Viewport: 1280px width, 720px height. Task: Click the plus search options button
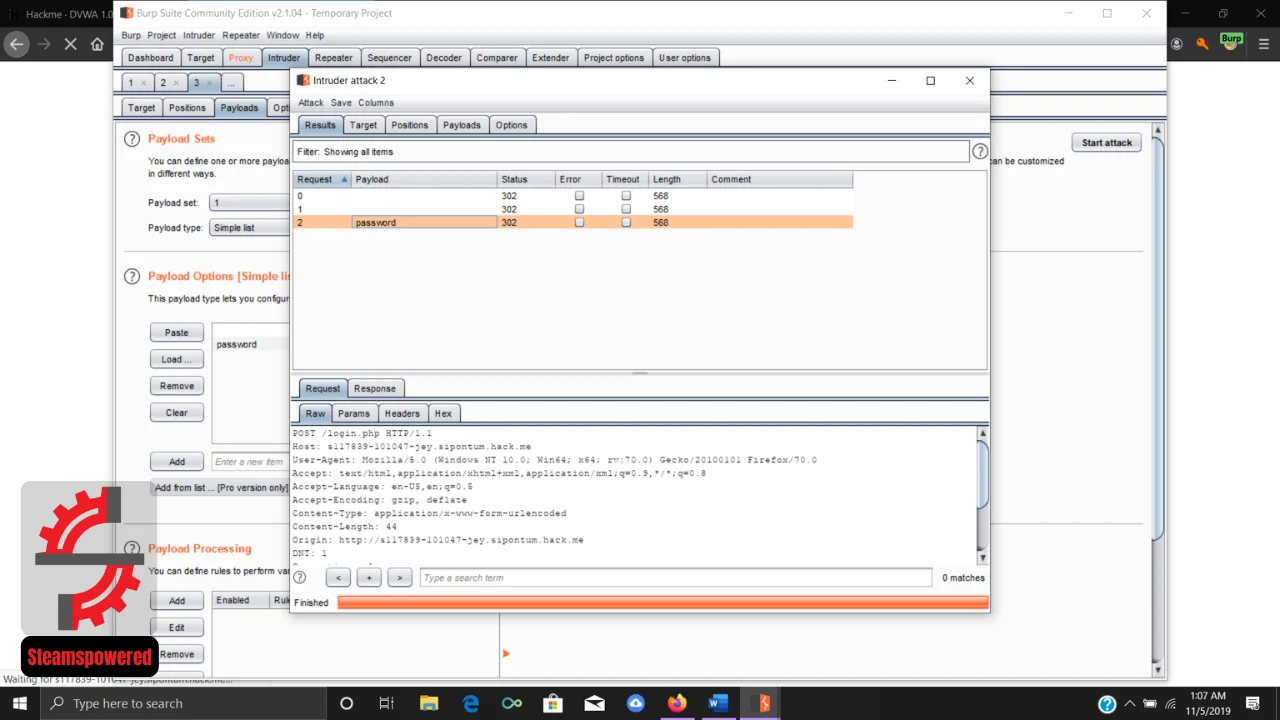pos(369,578)
